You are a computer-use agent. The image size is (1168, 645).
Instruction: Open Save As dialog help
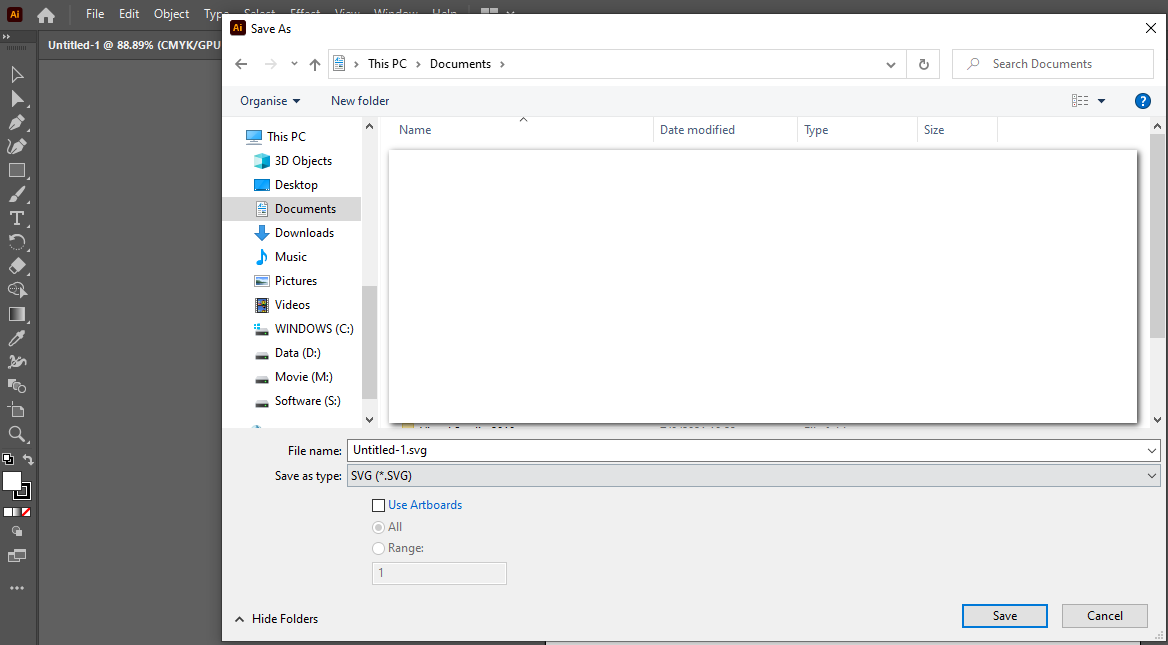tap(1143, 101)
